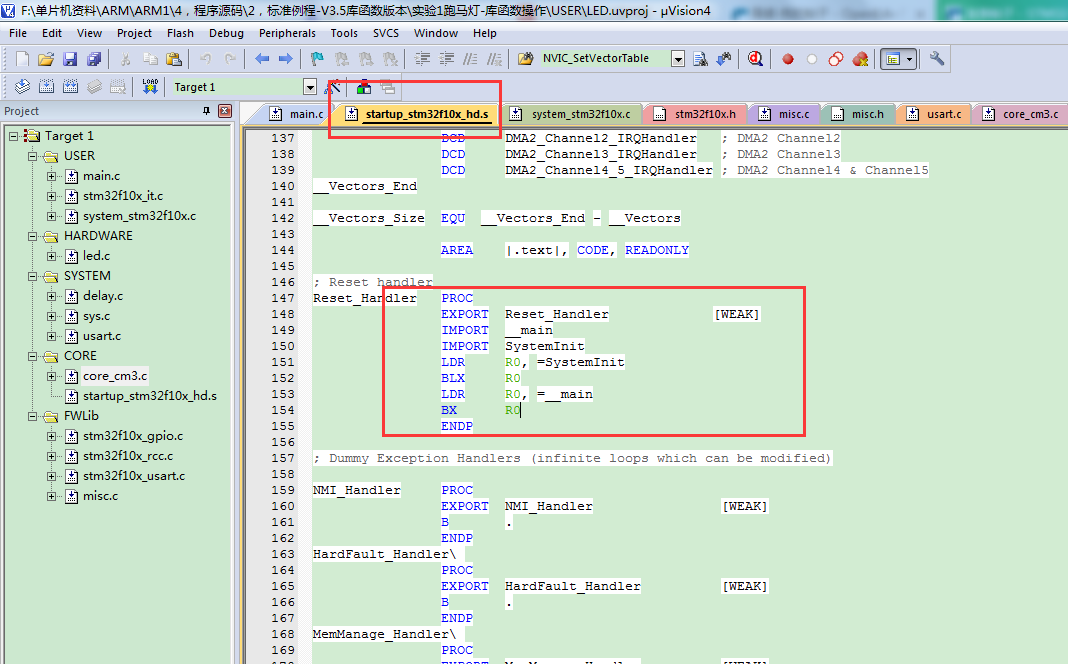
Task: Indent the selected lines
Action: [422, 59]
